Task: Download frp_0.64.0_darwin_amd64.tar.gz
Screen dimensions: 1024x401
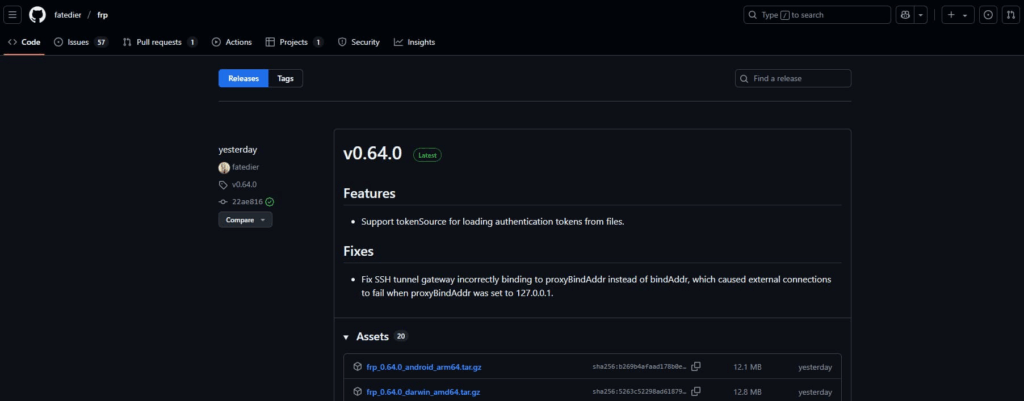Action: click(x=423, y=392)
